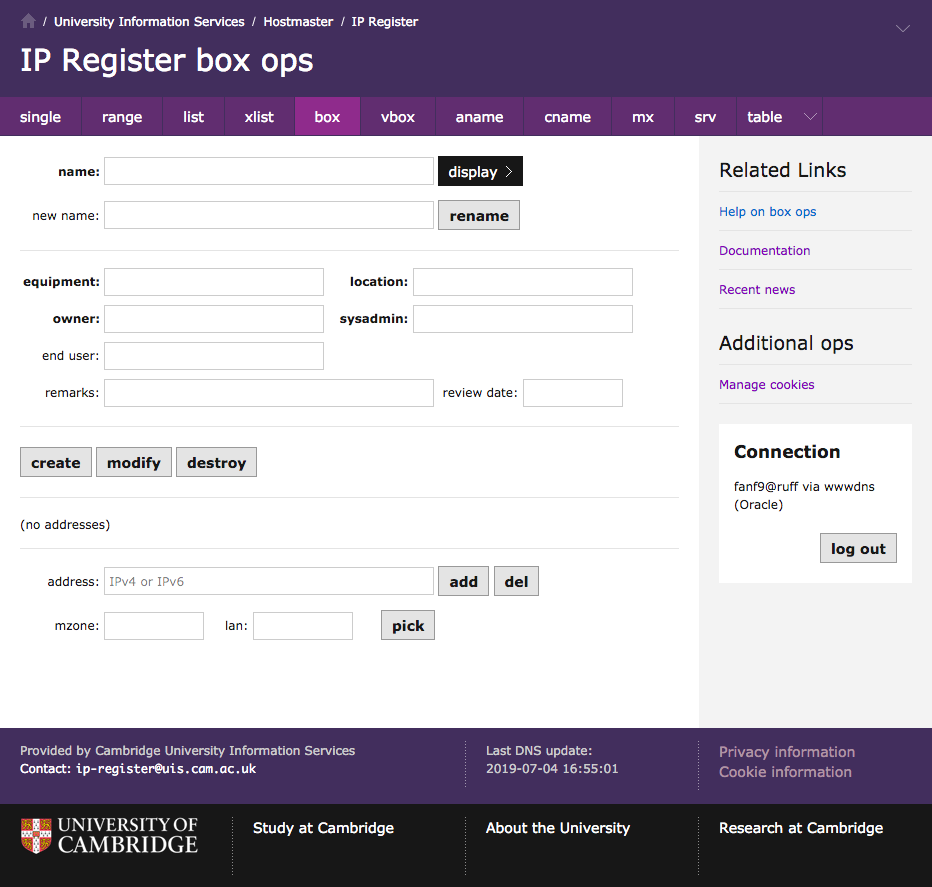Expand the top-right header chevron

point(902,29)
